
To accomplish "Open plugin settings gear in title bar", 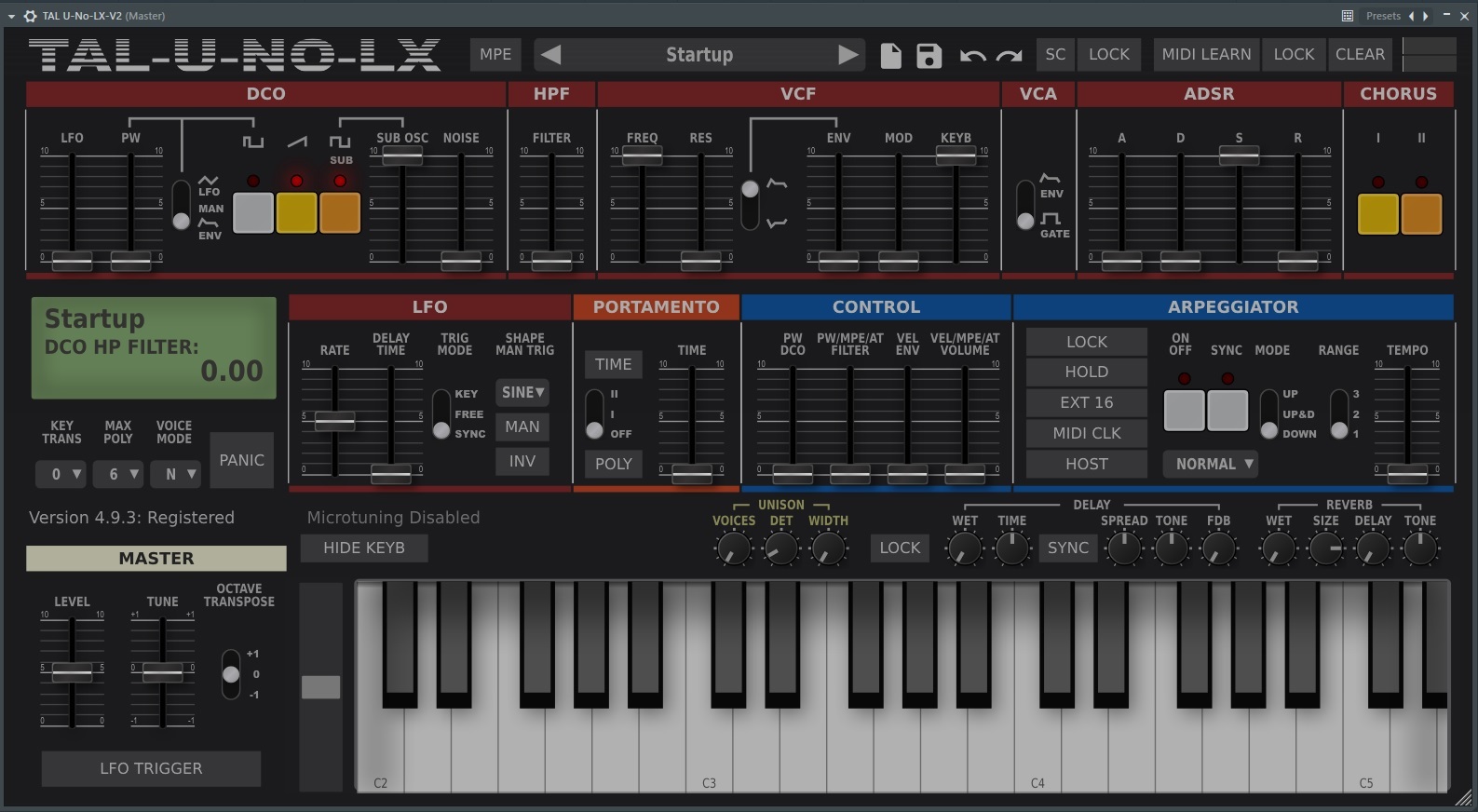I will coord(30,16).
